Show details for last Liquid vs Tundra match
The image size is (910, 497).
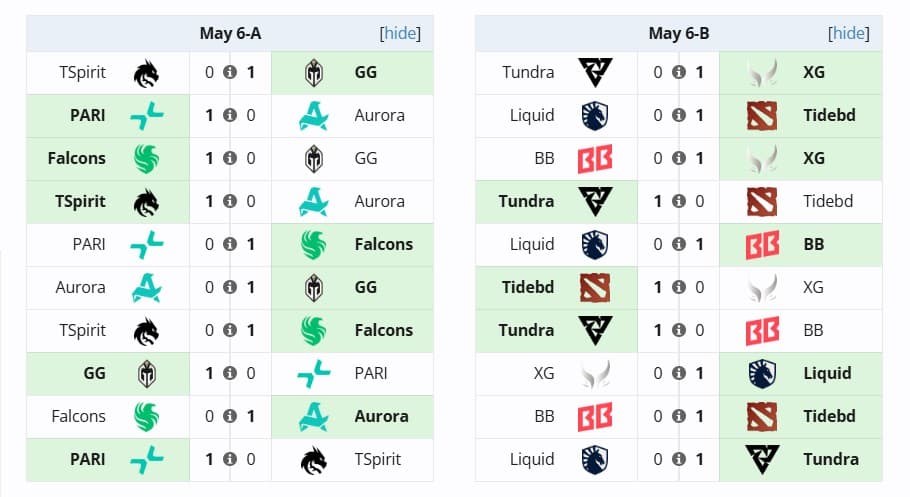pos(678,459)
